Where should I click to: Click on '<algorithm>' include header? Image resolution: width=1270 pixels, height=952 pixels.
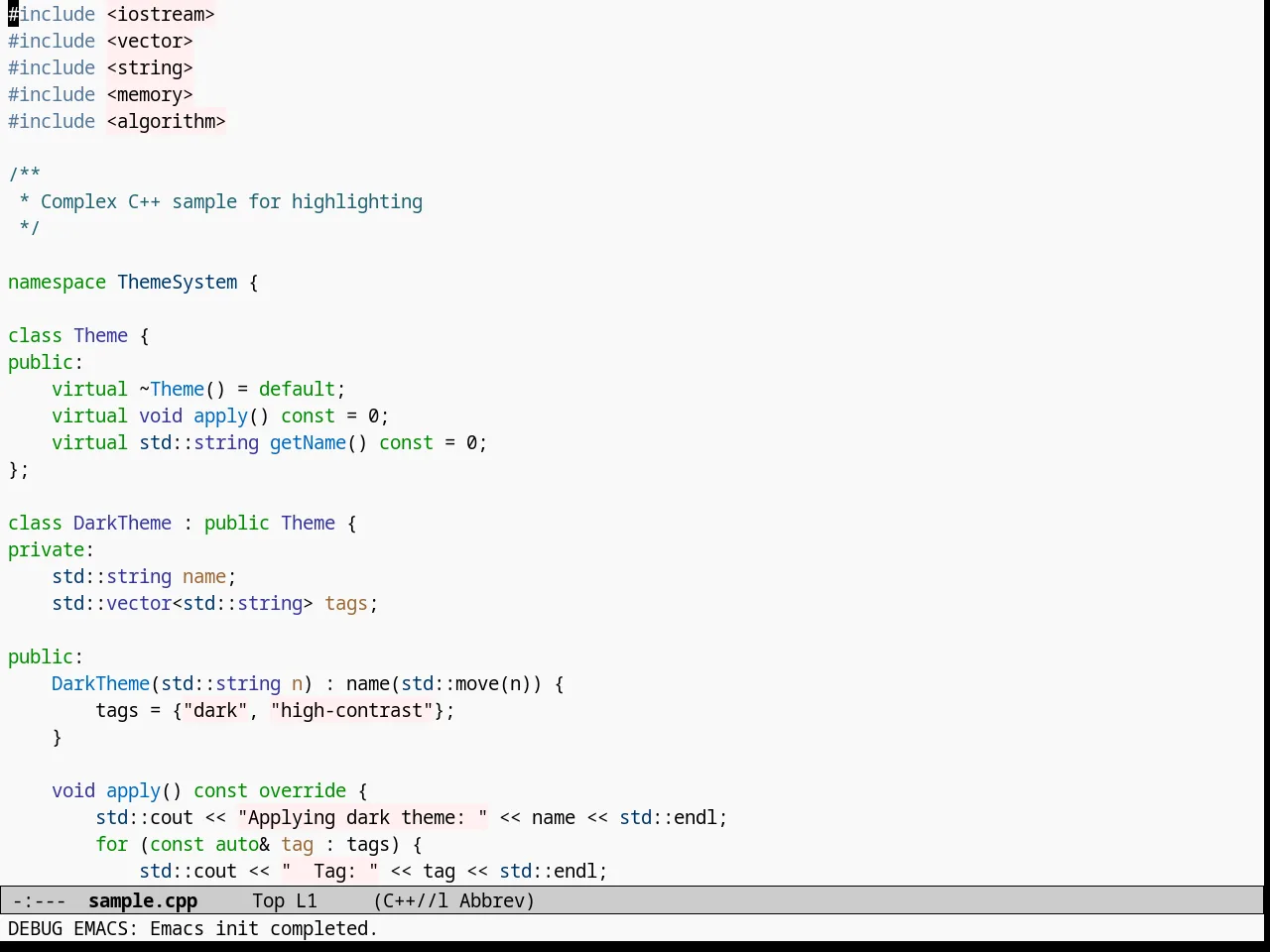pyautogui.click(x=166, y=121)
